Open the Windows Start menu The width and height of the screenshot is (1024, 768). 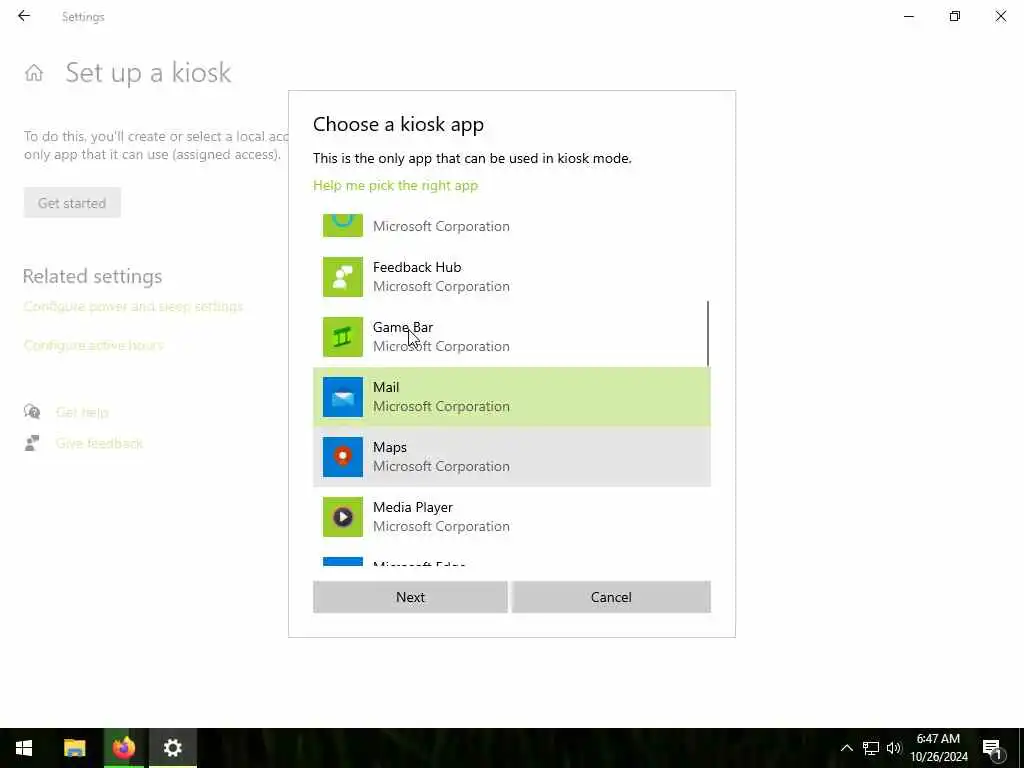(24, 748)
